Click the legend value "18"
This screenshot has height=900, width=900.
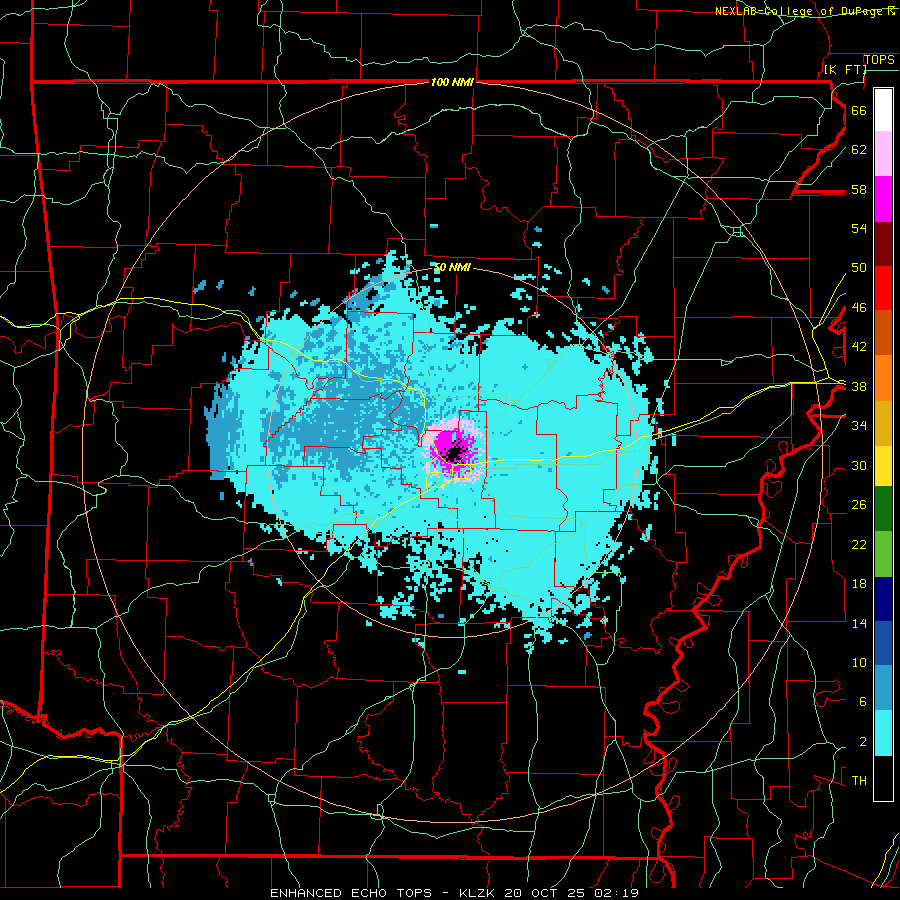(859, 584)
